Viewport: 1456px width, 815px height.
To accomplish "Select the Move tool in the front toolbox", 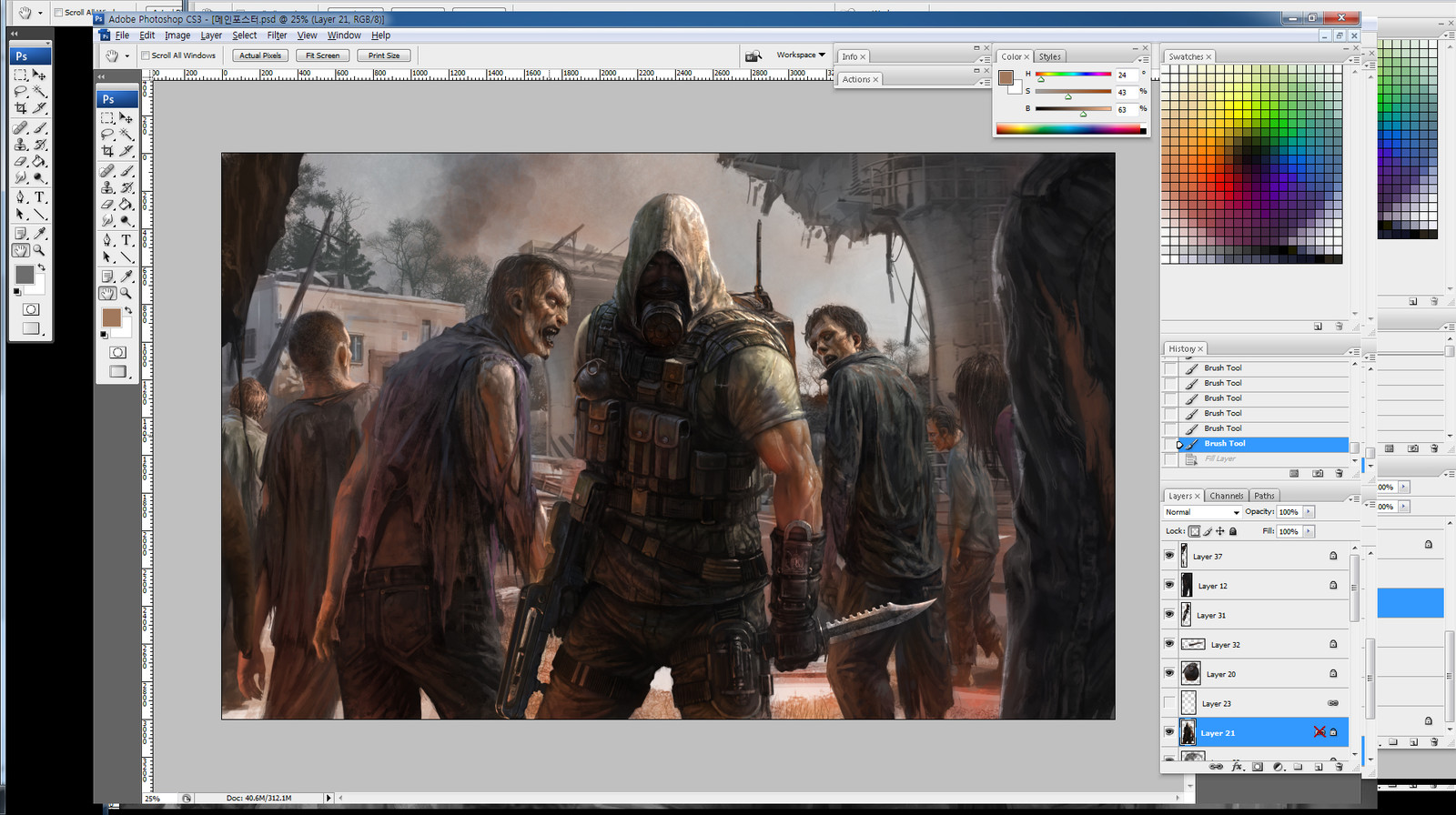I will (x=126, y=118).
